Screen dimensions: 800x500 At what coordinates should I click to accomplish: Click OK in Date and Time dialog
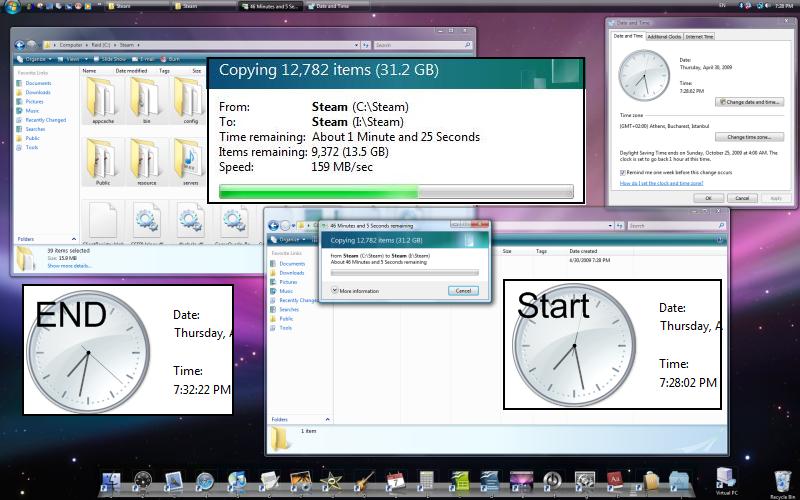click(708, 198)
